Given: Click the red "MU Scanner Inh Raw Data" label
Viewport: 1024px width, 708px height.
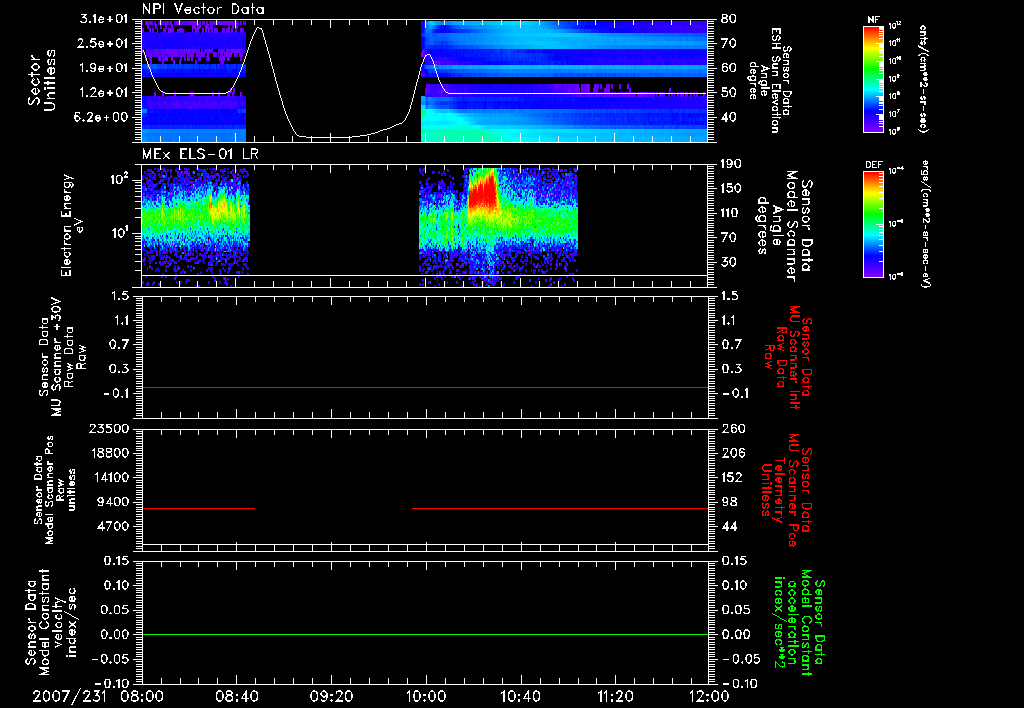Looking at the screenshot, I should click(x=787, y=357).
